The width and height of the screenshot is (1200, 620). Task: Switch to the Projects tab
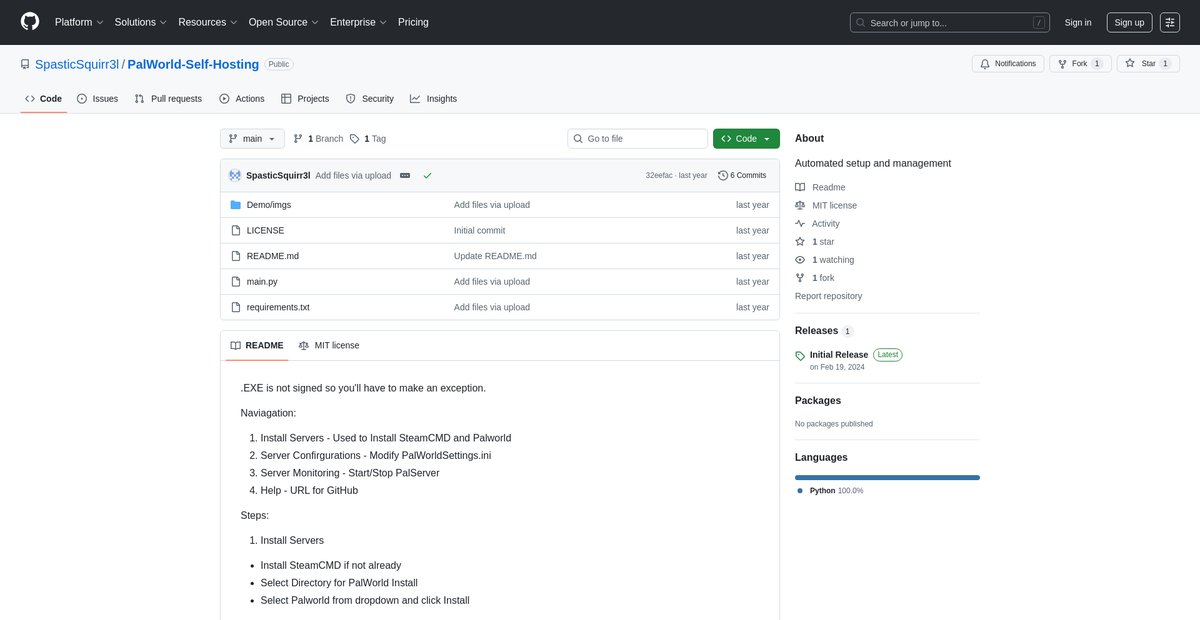[x=305, y=99]
